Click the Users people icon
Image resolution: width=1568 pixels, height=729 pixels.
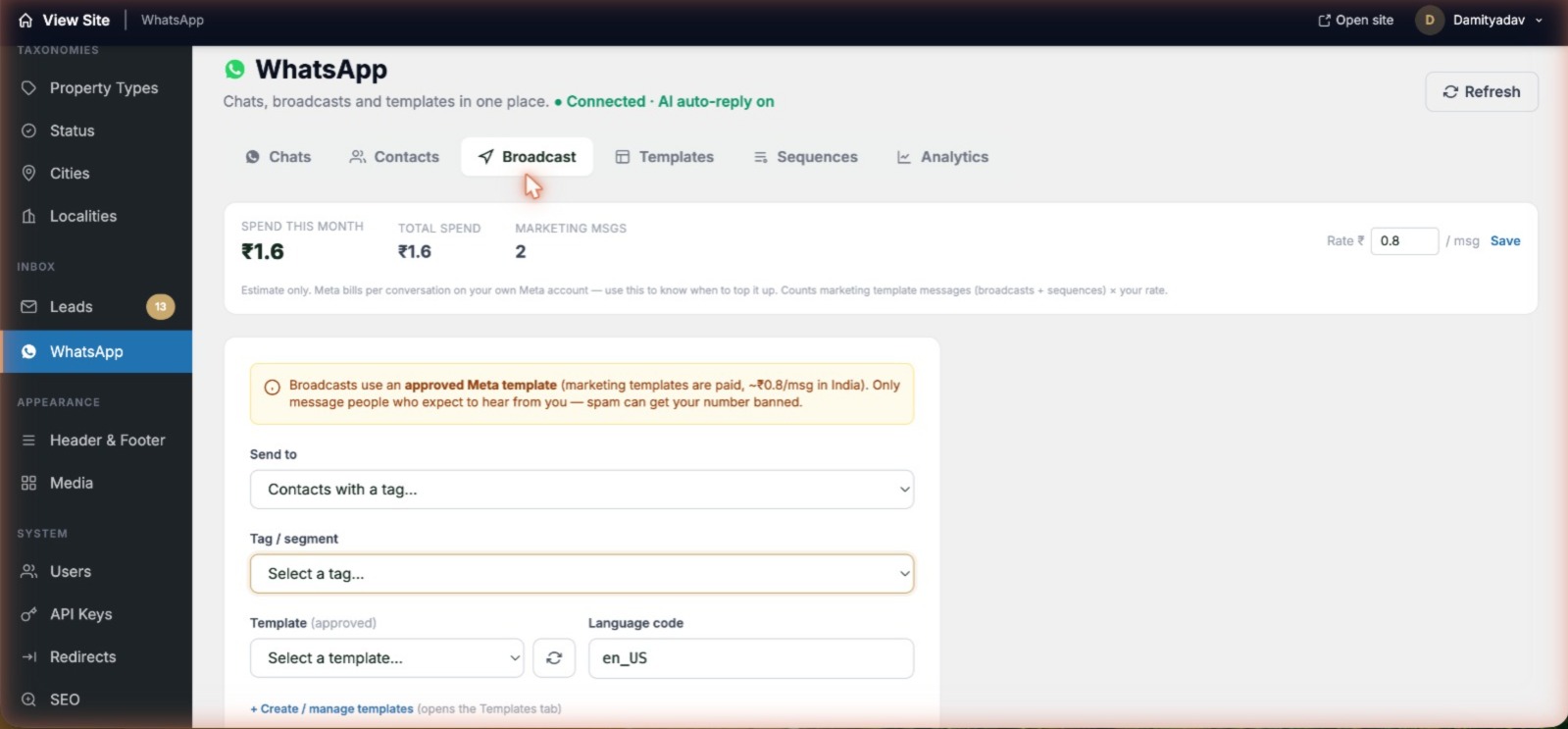pyautogui.click(x=29, y=571)
